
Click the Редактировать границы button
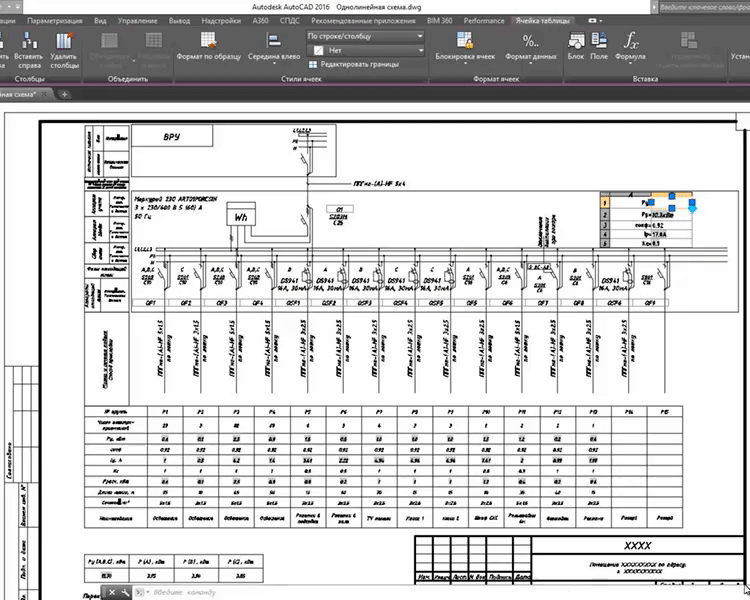[x=354, y=64]
